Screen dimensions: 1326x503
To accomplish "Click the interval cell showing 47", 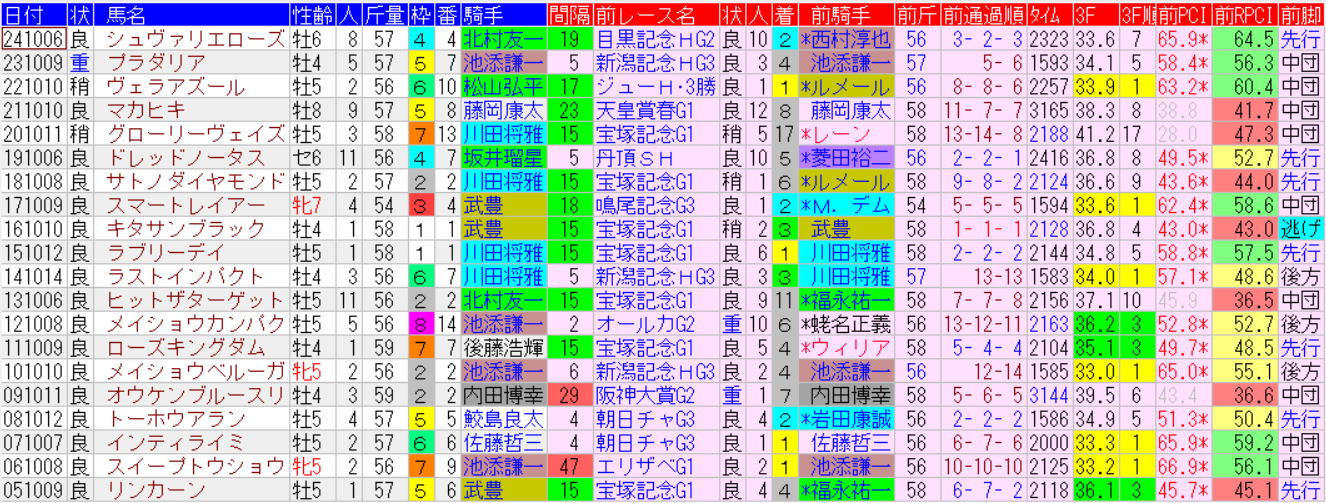I will (570, 465).
